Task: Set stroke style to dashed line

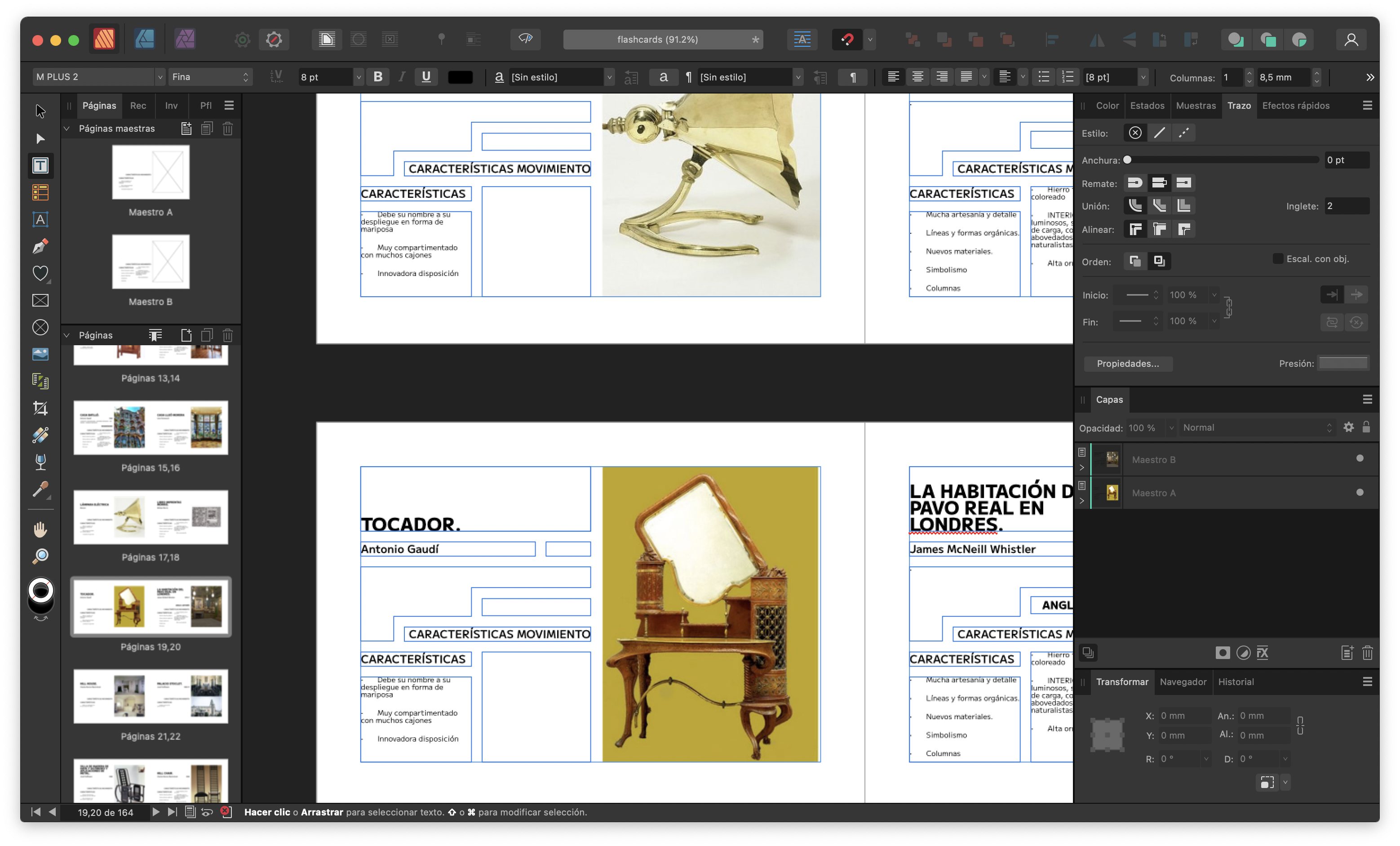Action: 1183,133
